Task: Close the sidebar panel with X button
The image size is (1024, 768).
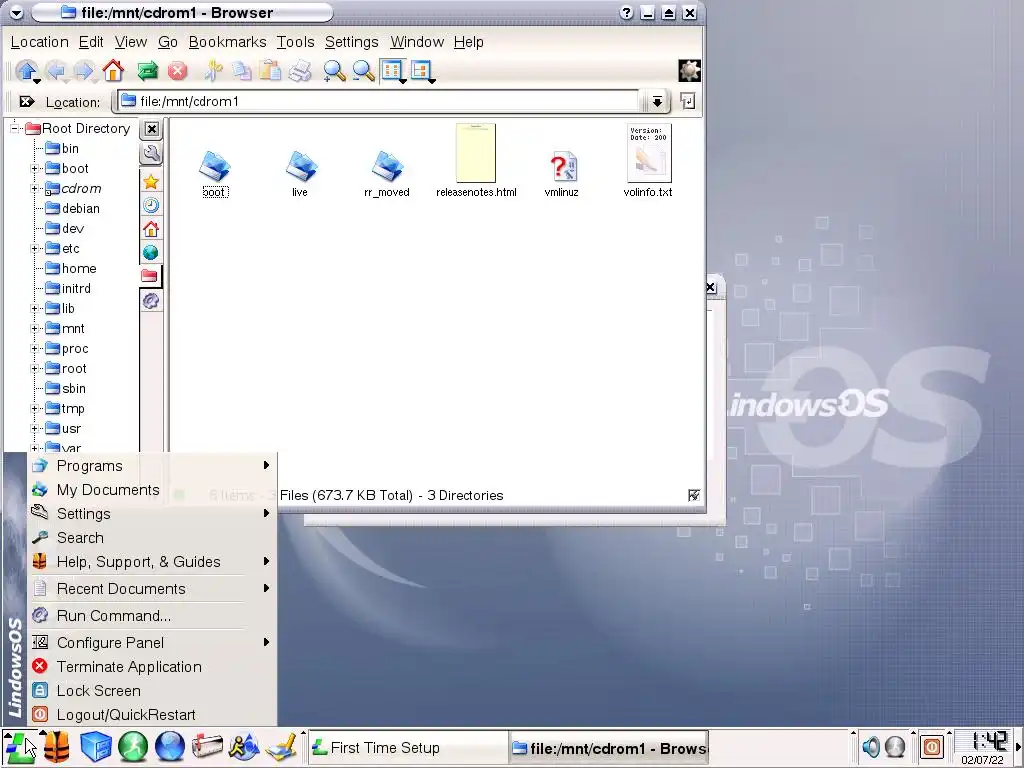Action: point(152,129)
